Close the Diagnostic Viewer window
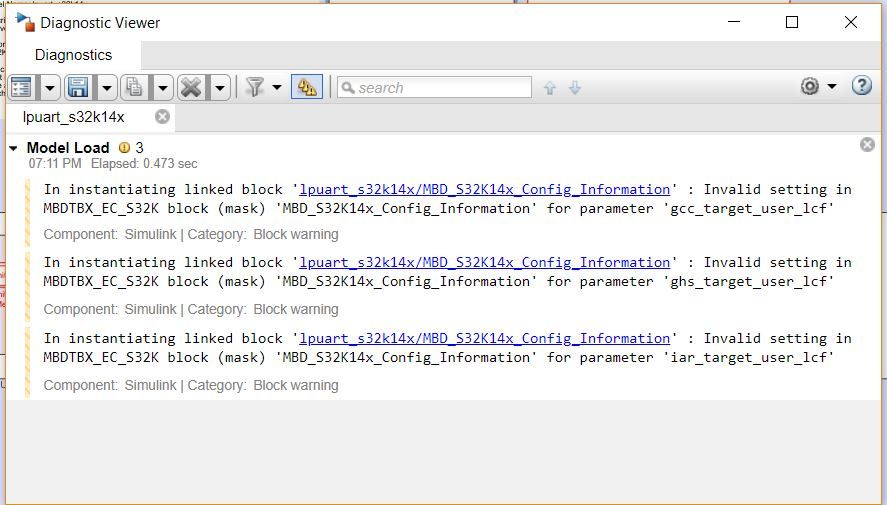887x505 pixels. click(x=850, y=22)
